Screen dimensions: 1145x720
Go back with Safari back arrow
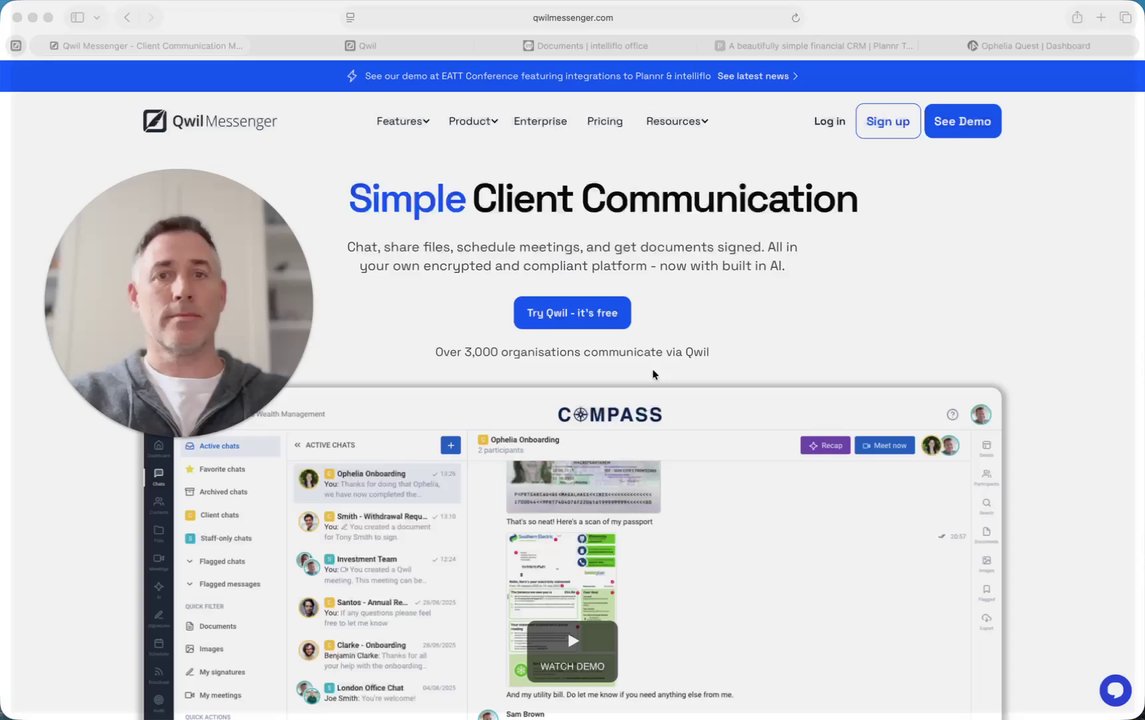point(127,18)
